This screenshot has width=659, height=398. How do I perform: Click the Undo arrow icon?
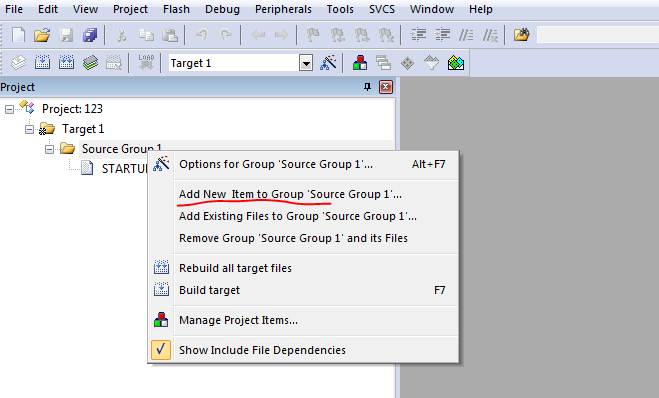point(202,35)
